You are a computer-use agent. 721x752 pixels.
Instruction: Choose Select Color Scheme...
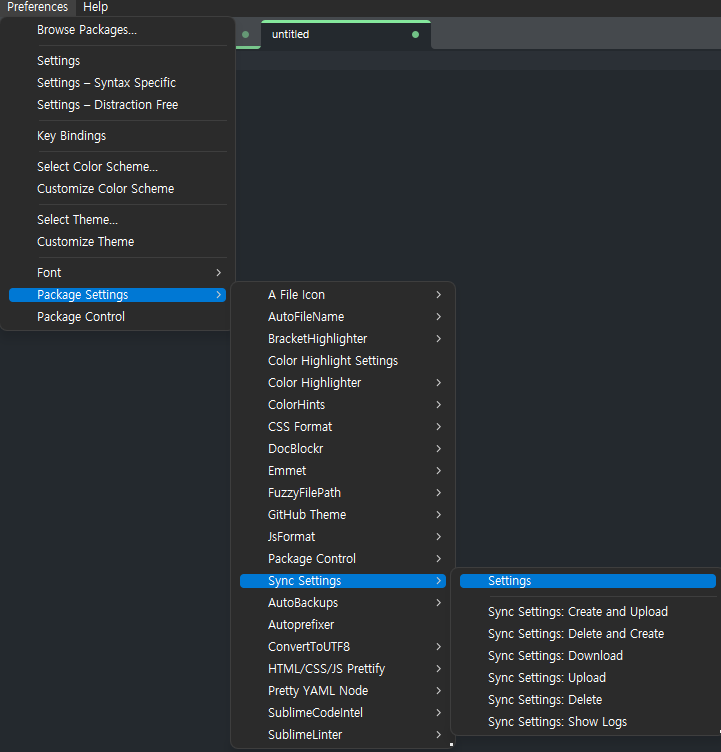[x=118, y=167]
